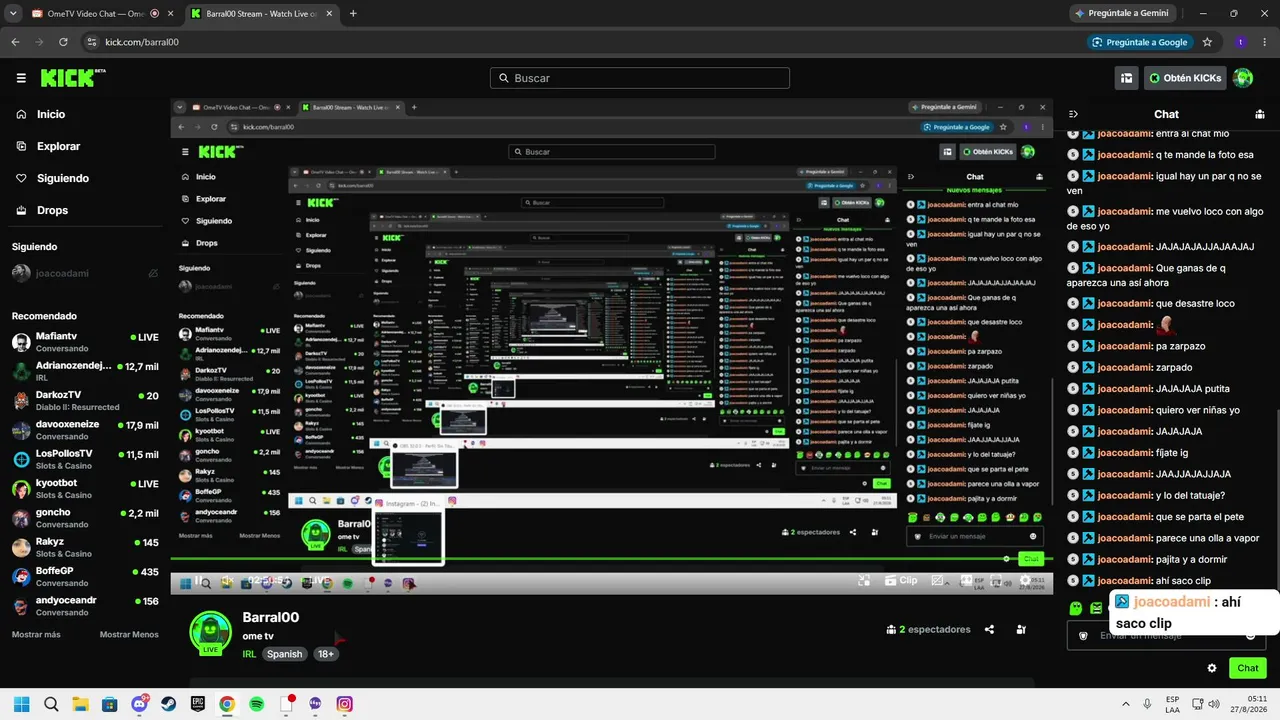Open Discord from taskbar
The image size is (1280, 720).
[139, 704]
